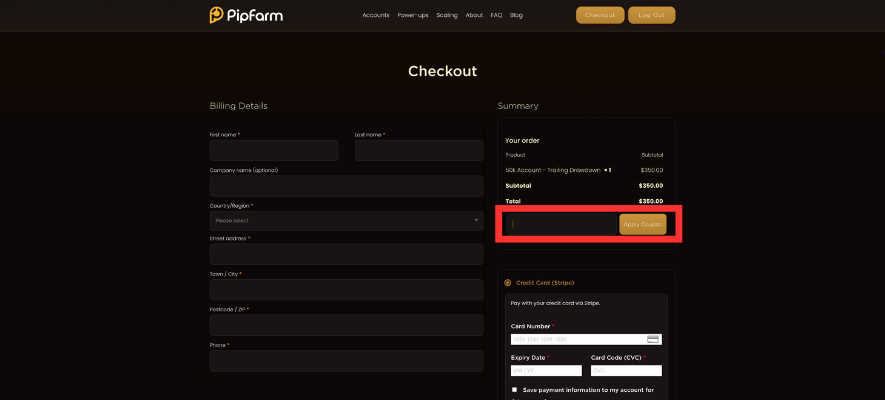885x400 pixels.
Task: Open the Country/Region dropdown
Action: (346, 220)
